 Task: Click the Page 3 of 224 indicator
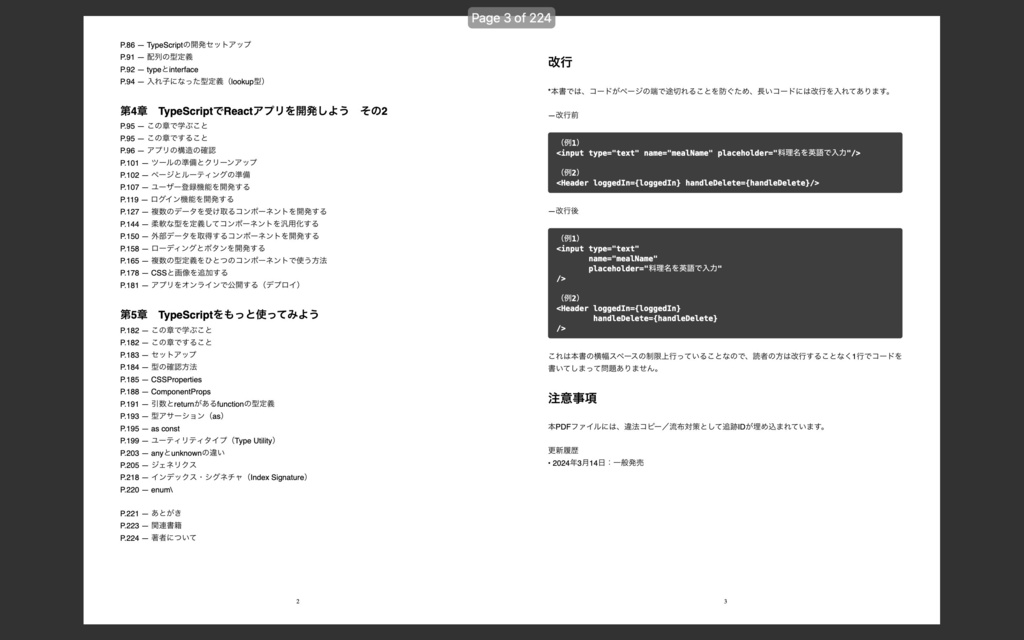(x=511, y=17)
